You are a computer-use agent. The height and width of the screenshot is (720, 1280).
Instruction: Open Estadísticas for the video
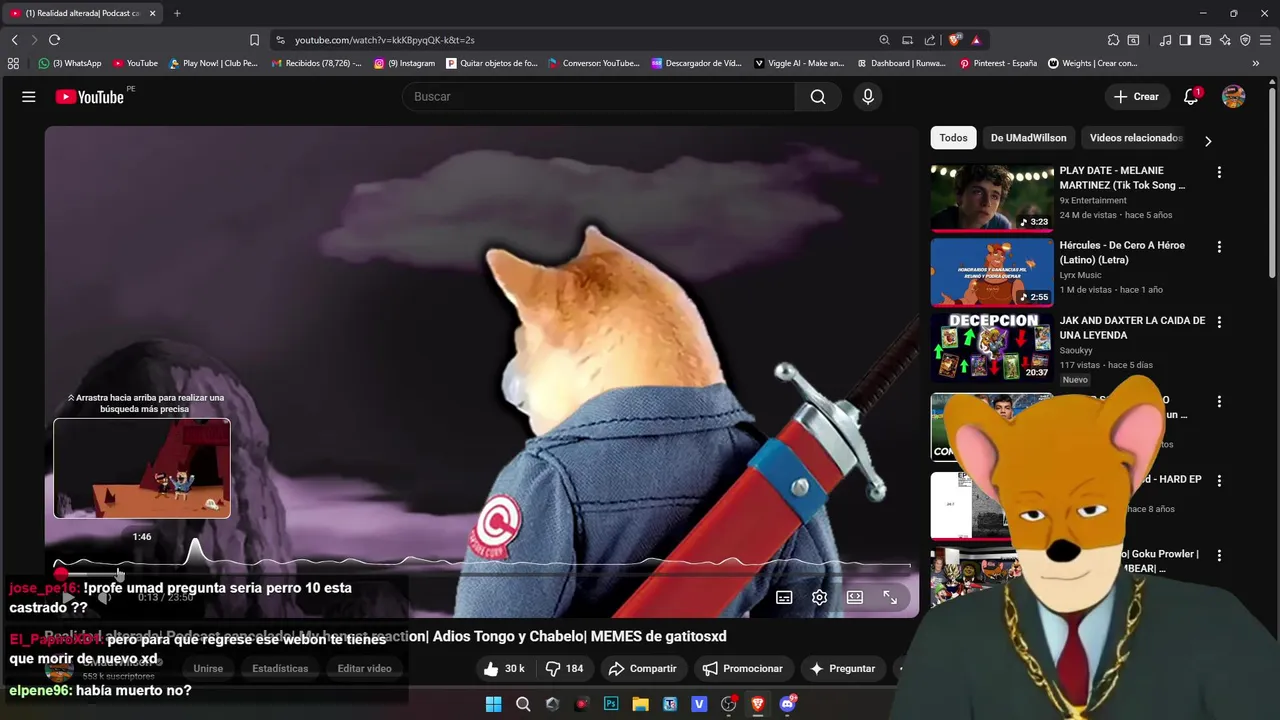pos(280,669)
